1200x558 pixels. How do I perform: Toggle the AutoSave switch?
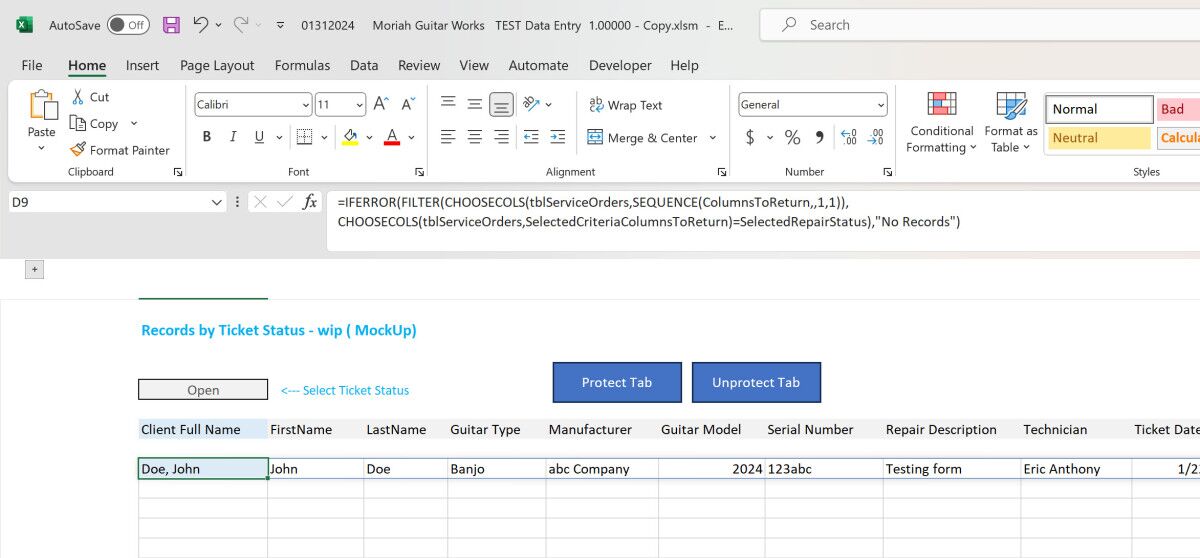click(x=128, y=25)
